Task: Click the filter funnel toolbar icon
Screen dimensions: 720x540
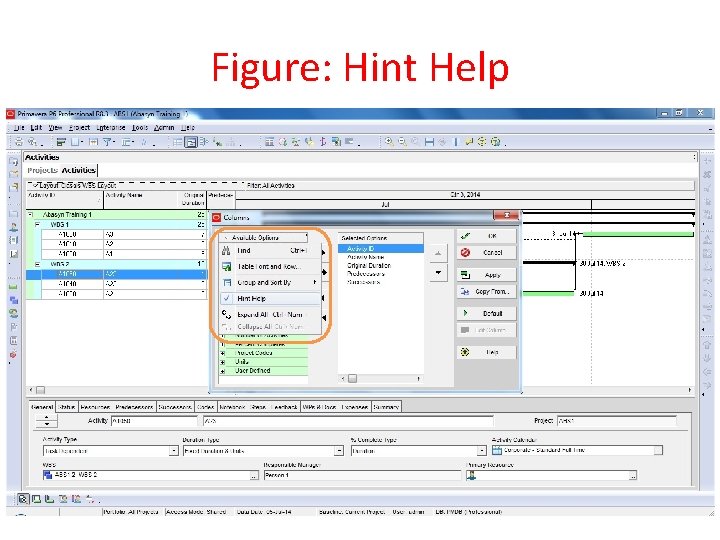Action: (x=107, y=142)
